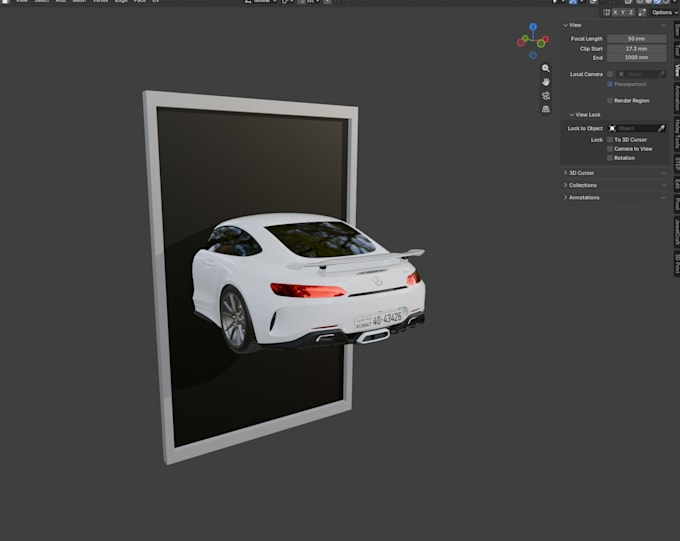Click the Local Camera eyedropper icon
Screen dimensions: 680x541
pyautogui.click(x=661, y=74)
